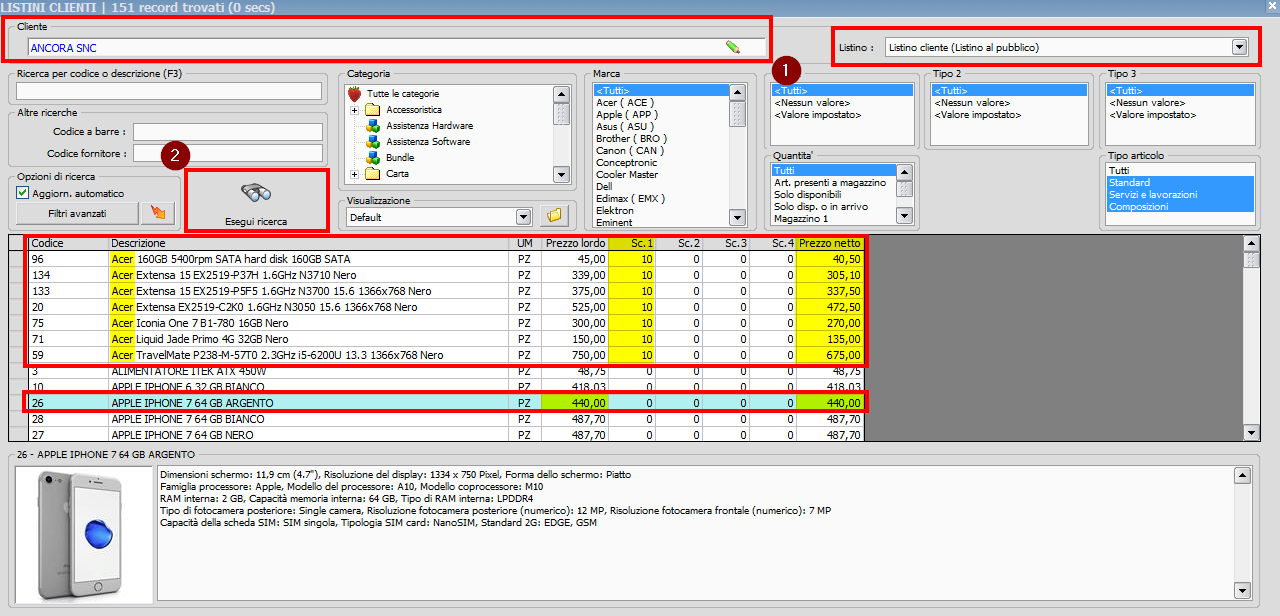Screen dimensions: 1280x616
Task: Focus the Codice fornitore field
Action: pos(228,153)
